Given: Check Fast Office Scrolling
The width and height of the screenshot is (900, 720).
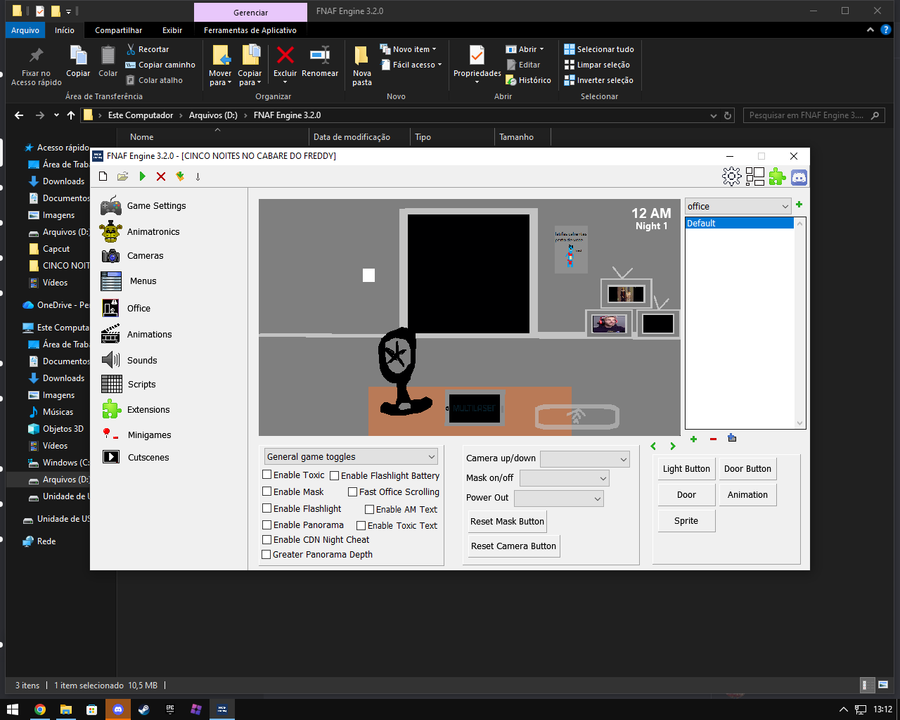Looking at the screenshot, I should (x=352, y=492).
